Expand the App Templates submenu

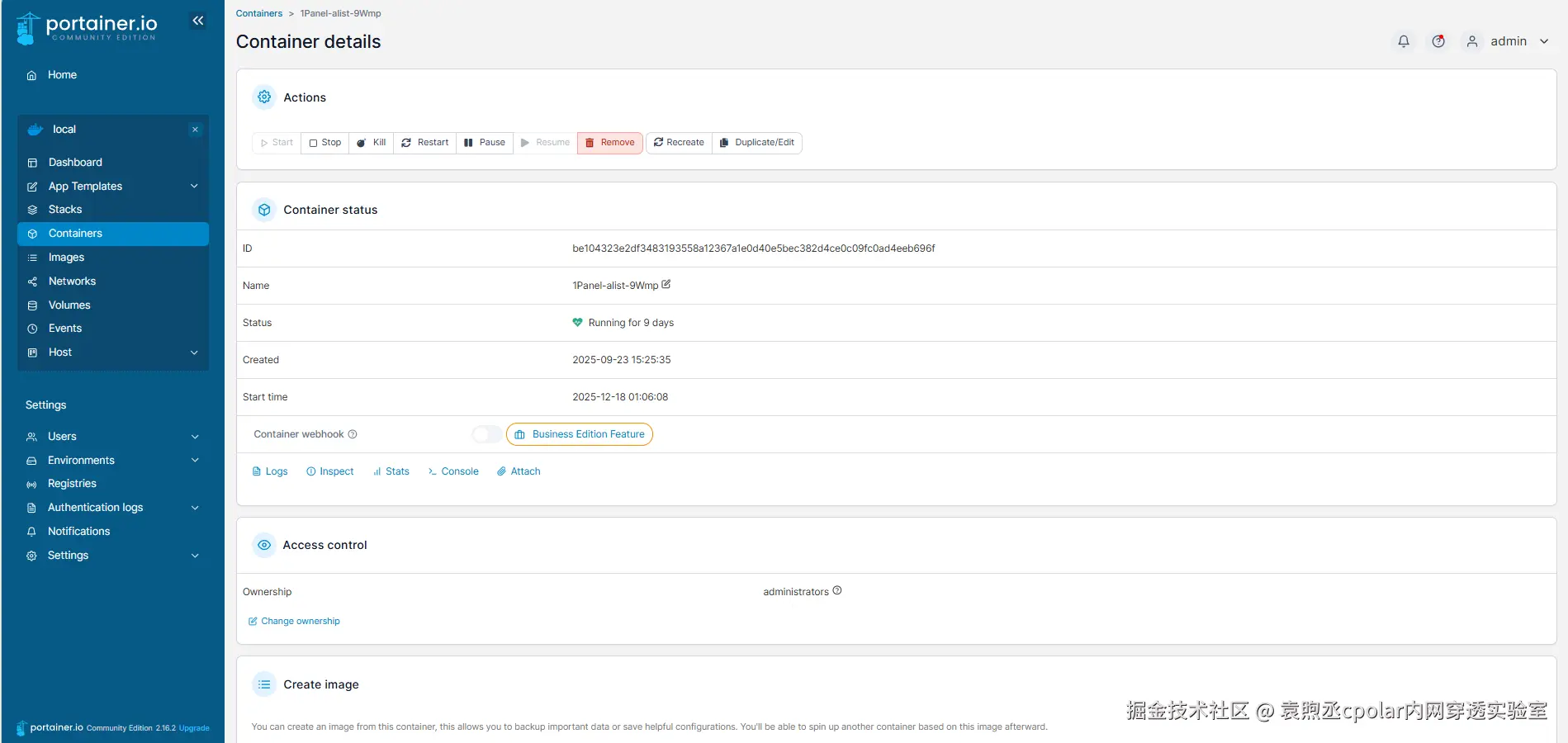194,187
